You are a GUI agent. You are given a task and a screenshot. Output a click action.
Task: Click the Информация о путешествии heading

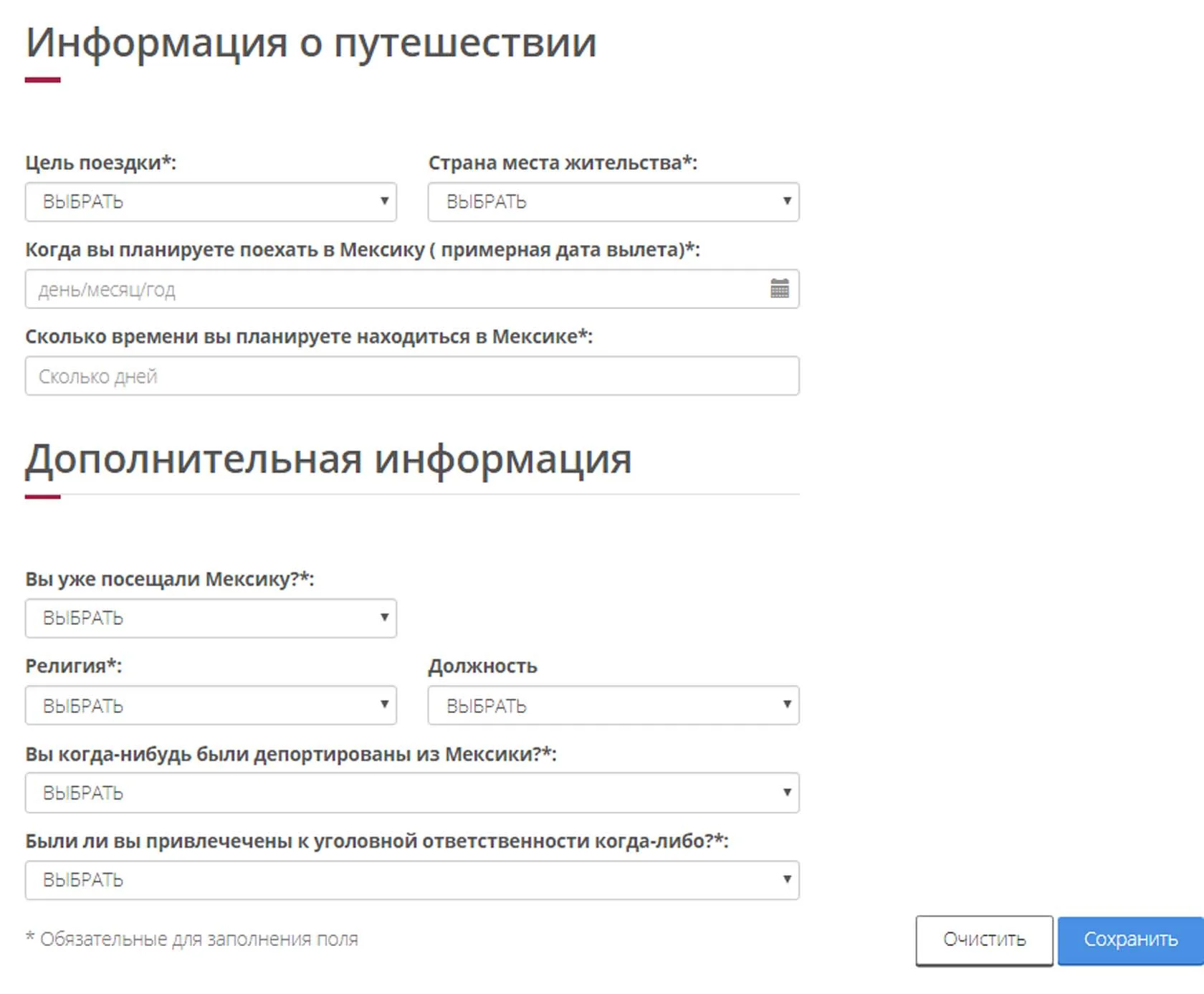[311, 43]
